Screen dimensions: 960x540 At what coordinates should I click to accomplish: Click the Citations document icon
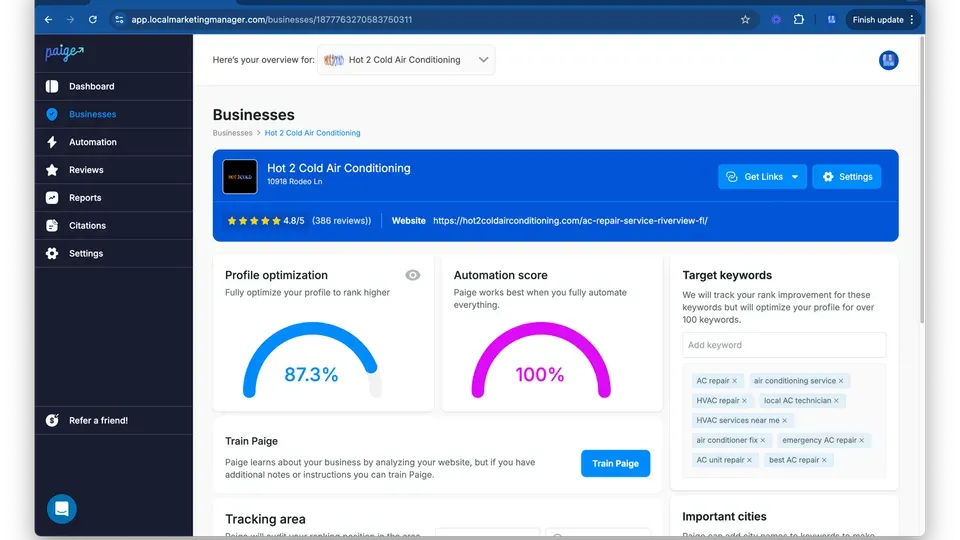point(52,225)
